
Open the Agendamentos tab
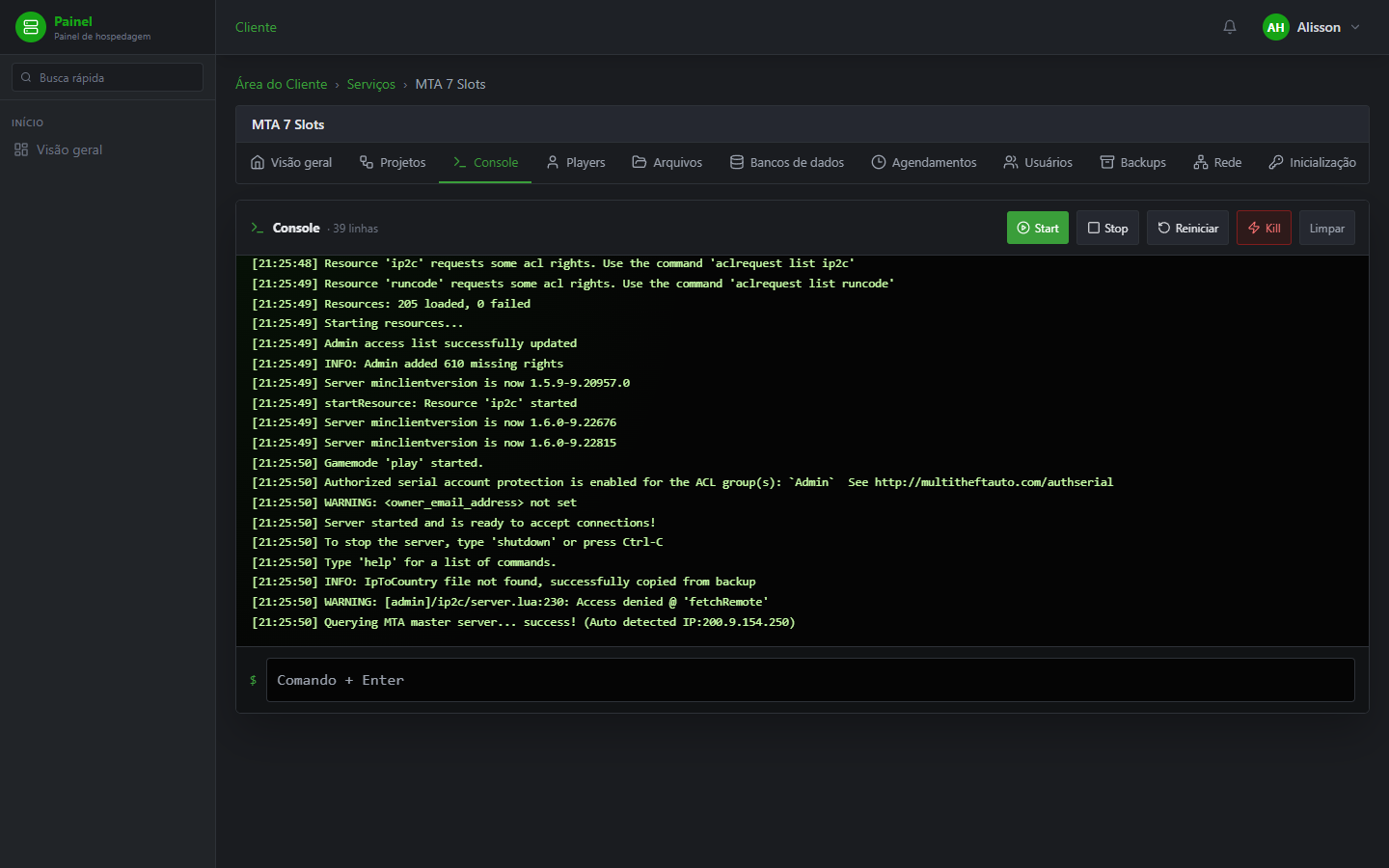point(924,162)
